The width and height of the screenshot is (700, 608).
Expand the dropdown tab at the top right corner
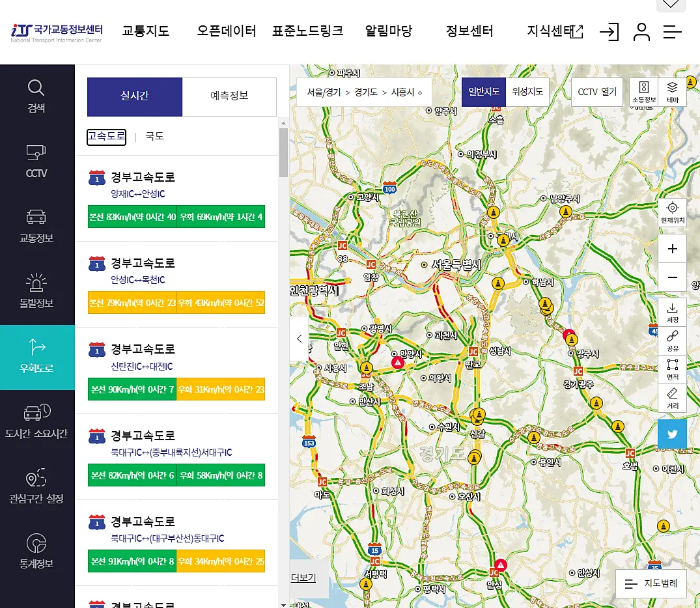(x=671, y=5)
